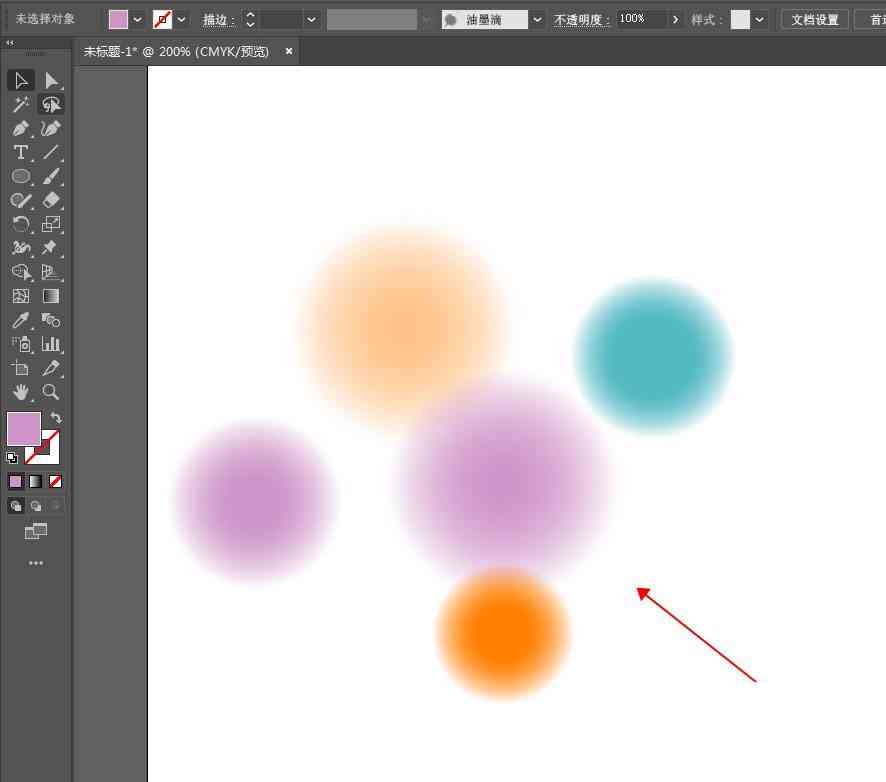The width and height of the screenshot is (886, 782).
Task: Select the Warp/Width tool
Action: coord(21,248)
